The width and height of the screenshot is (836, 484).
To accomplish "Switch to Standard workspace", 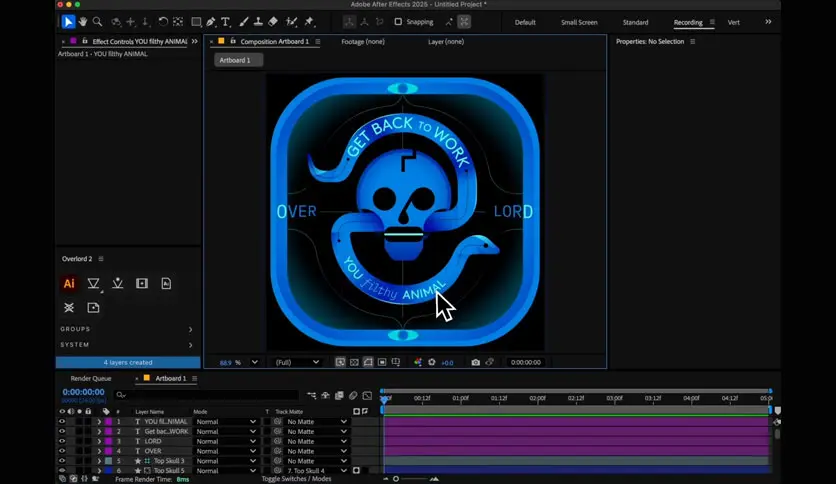I will click(636, 22).
